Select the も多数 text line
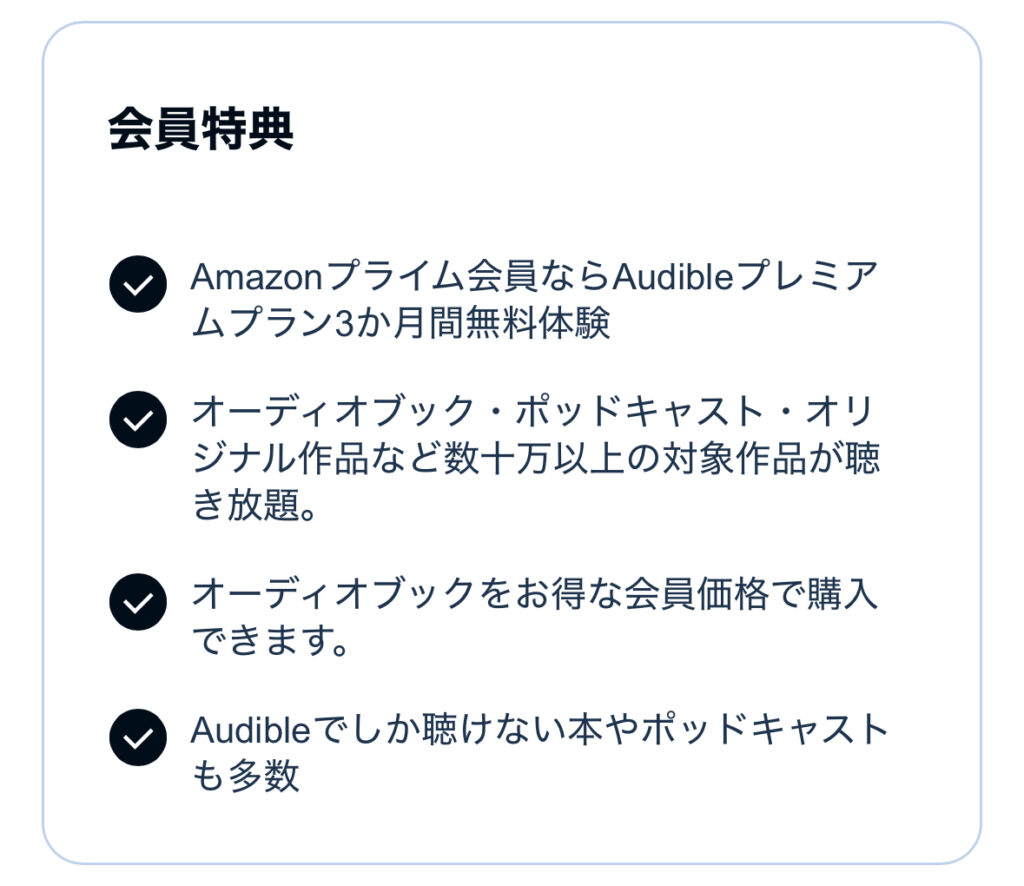The height and width of the screenshot is (886, 1024). (x=246, y=776)
